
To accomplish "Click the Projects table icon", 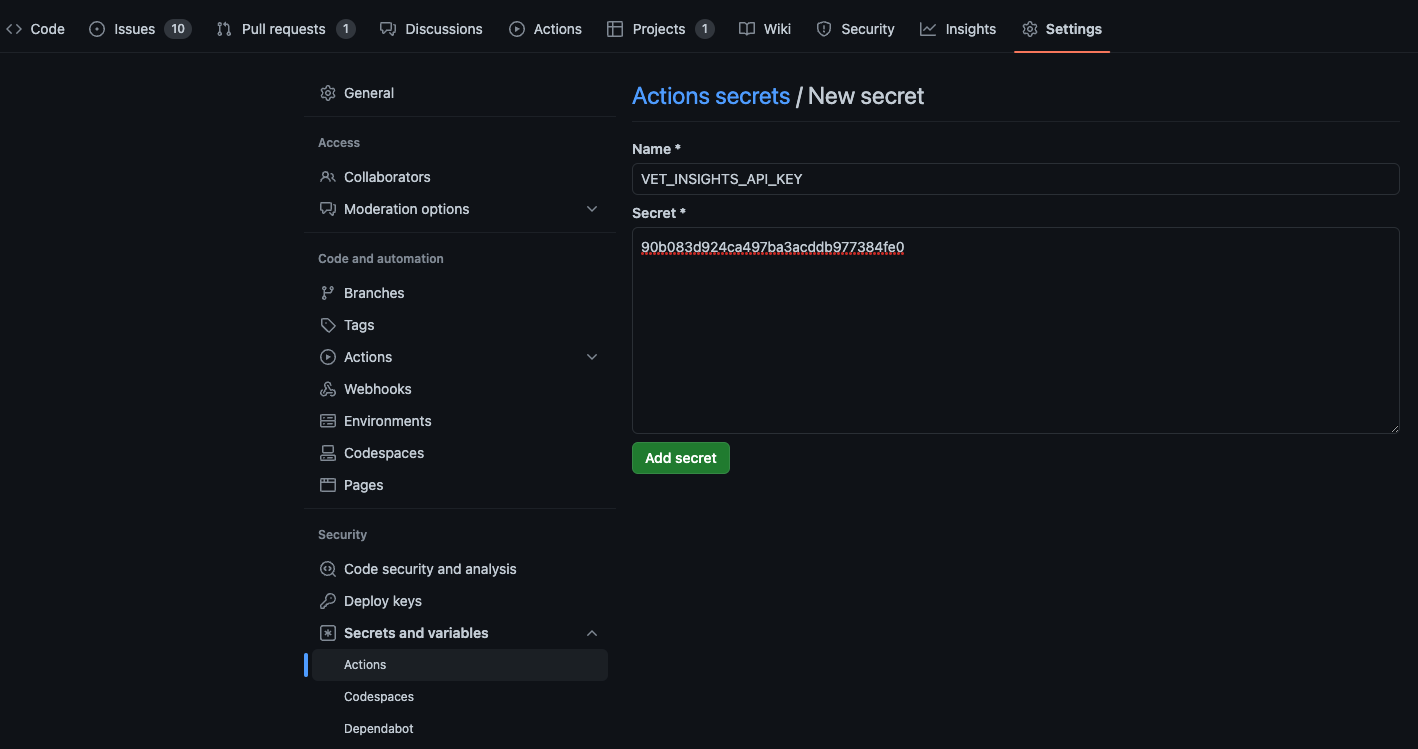I will pyautogui.click(x=614, y=28).
